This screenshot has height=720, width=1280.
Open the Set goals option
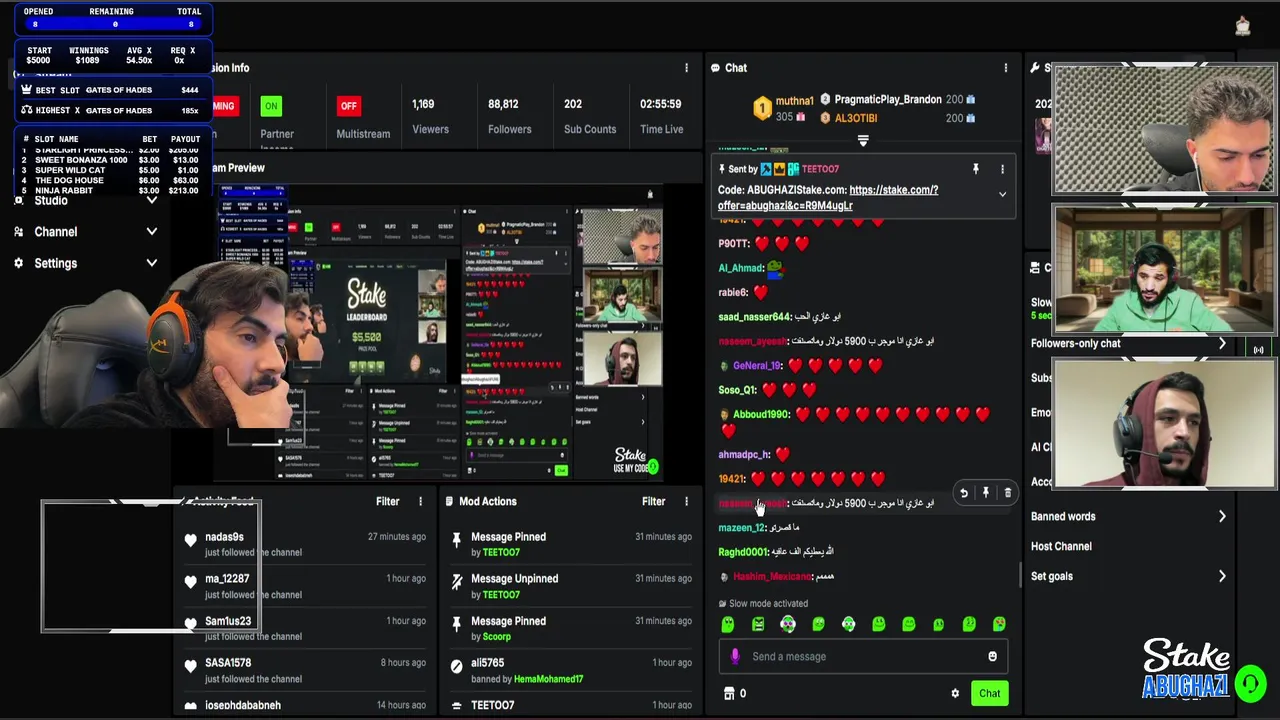coord(1052,577)
